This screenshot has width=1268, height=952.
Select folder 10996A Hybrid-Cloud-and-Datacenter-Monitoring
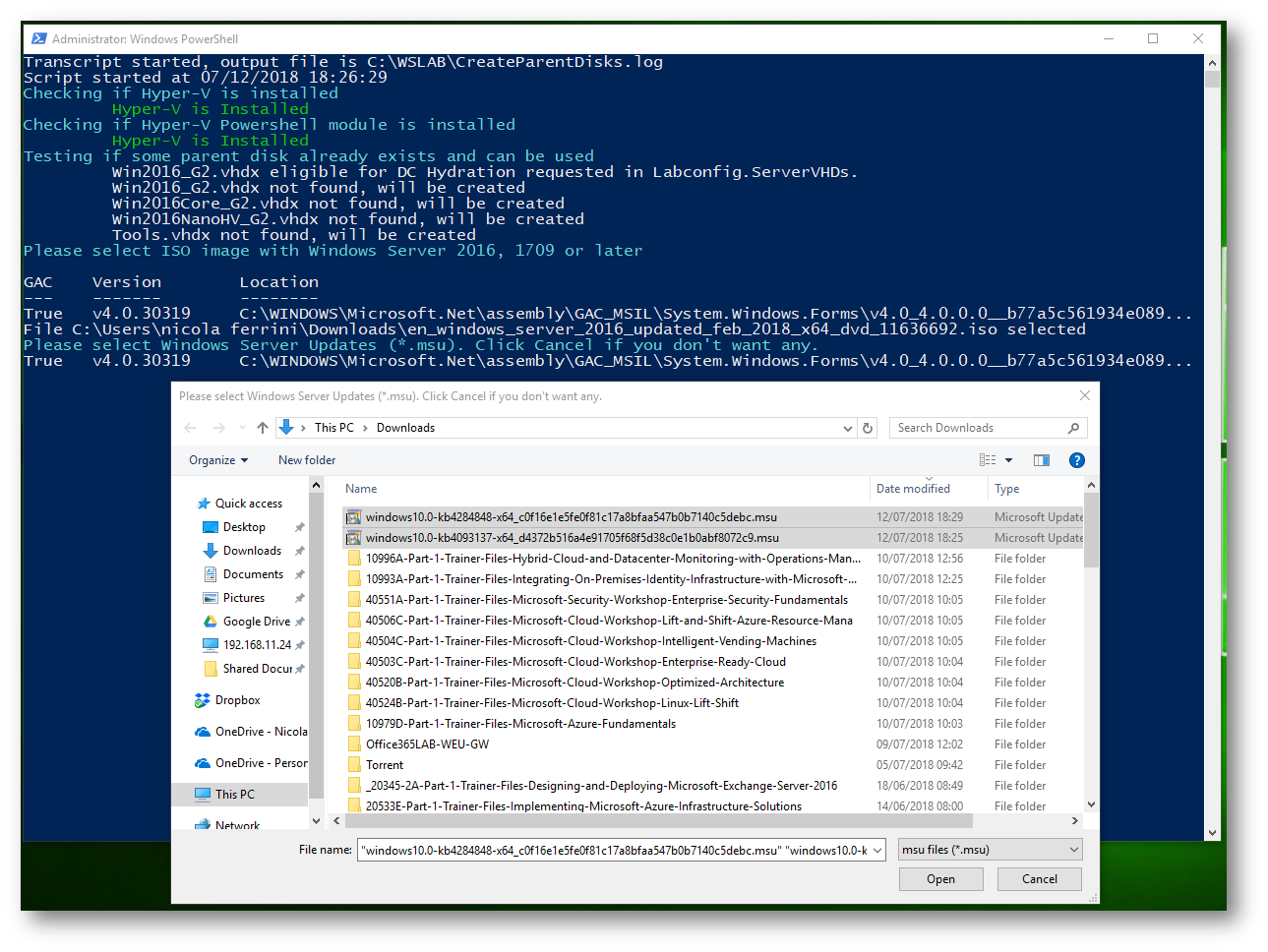tap(713, 559)
